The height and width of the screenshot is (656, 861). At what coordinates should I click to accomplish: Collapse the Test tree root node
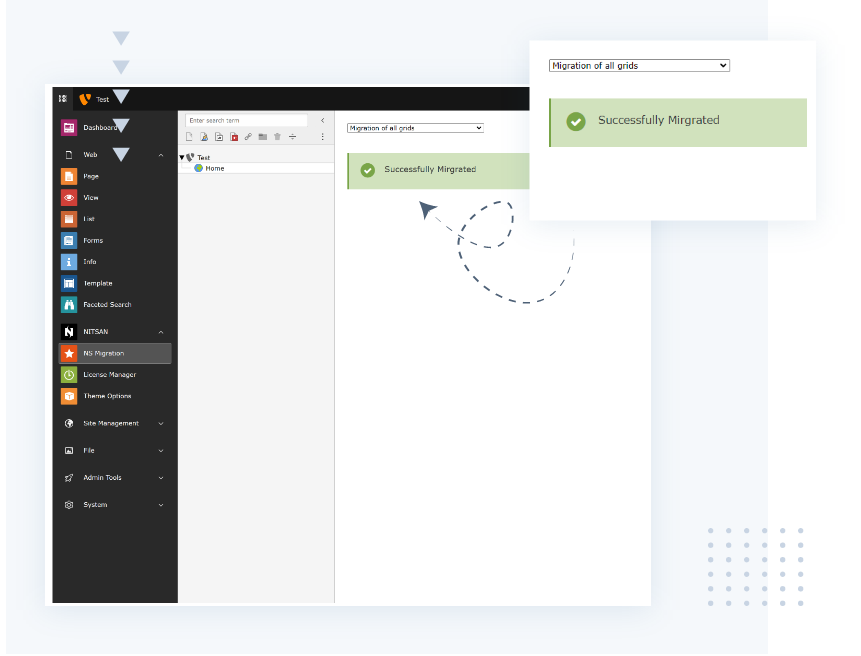182,158
